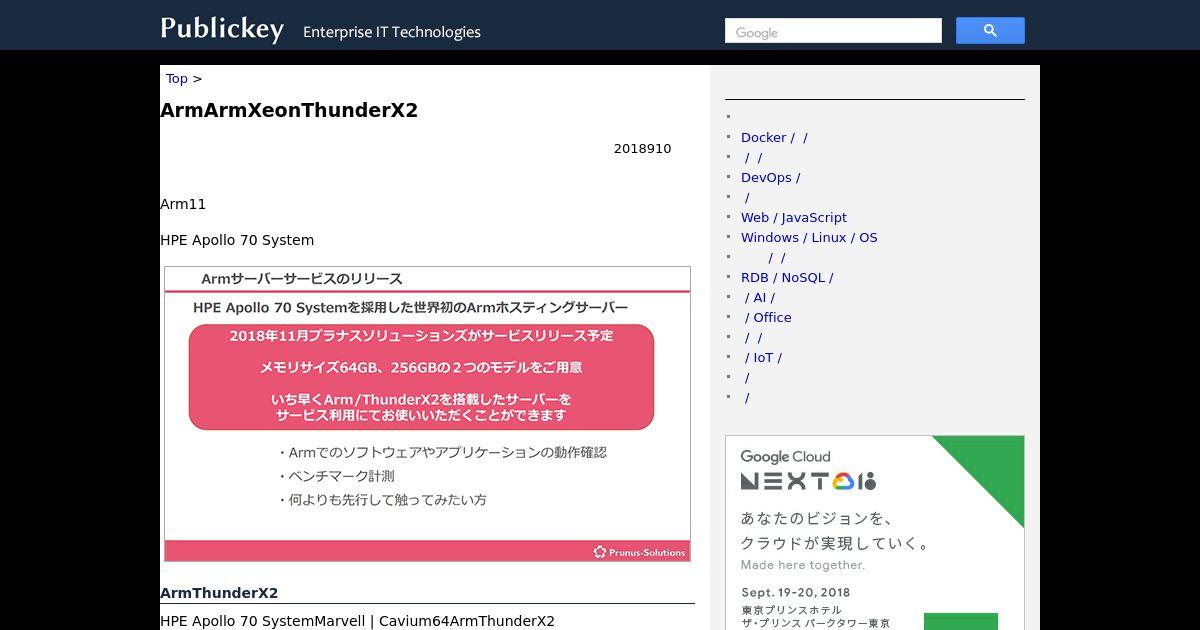Open the DevOps category link
Viewport: 1200px width, 630px height.
click(770, 177)
